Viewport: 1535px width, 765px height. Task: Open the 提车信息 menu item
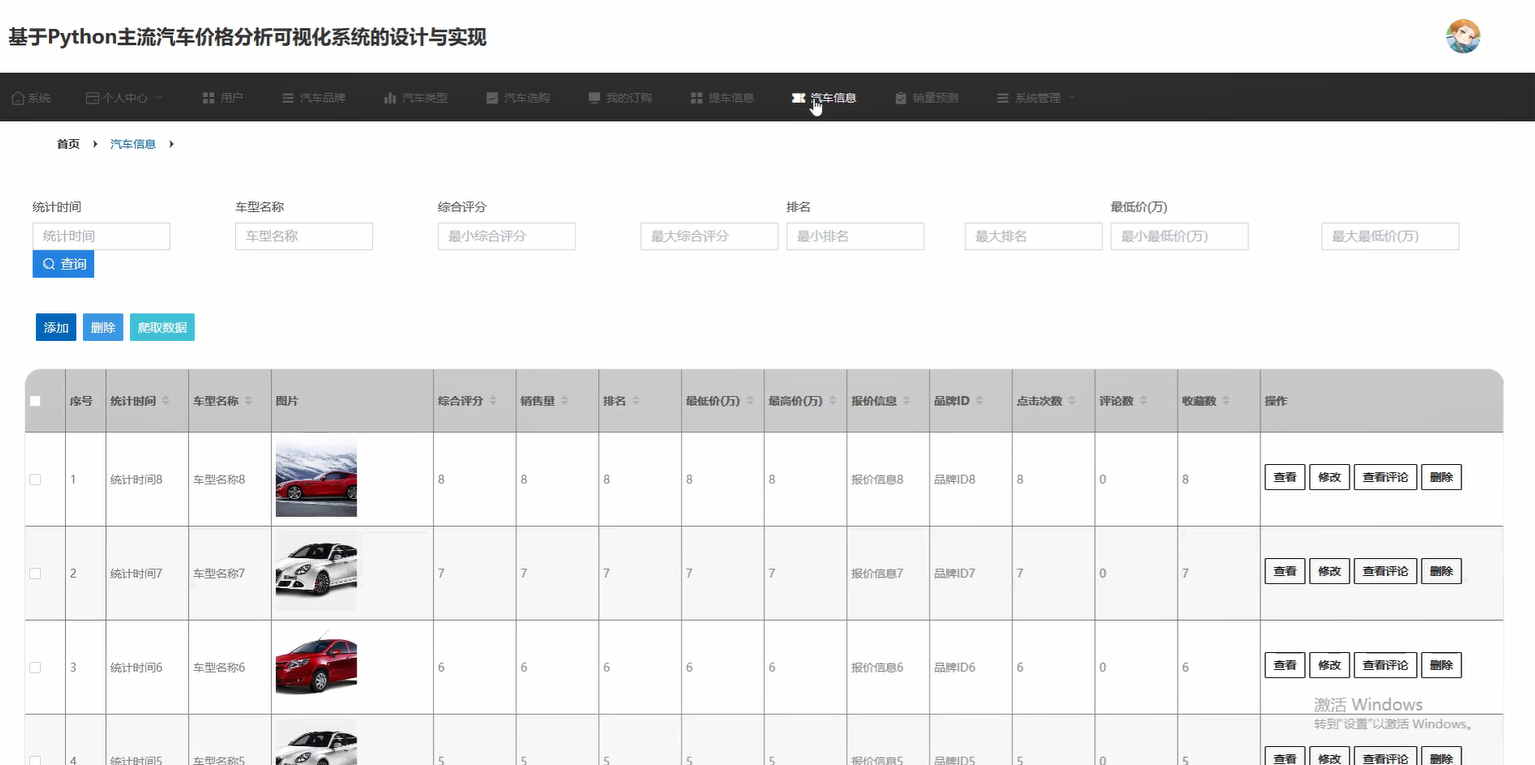(722, 98)
